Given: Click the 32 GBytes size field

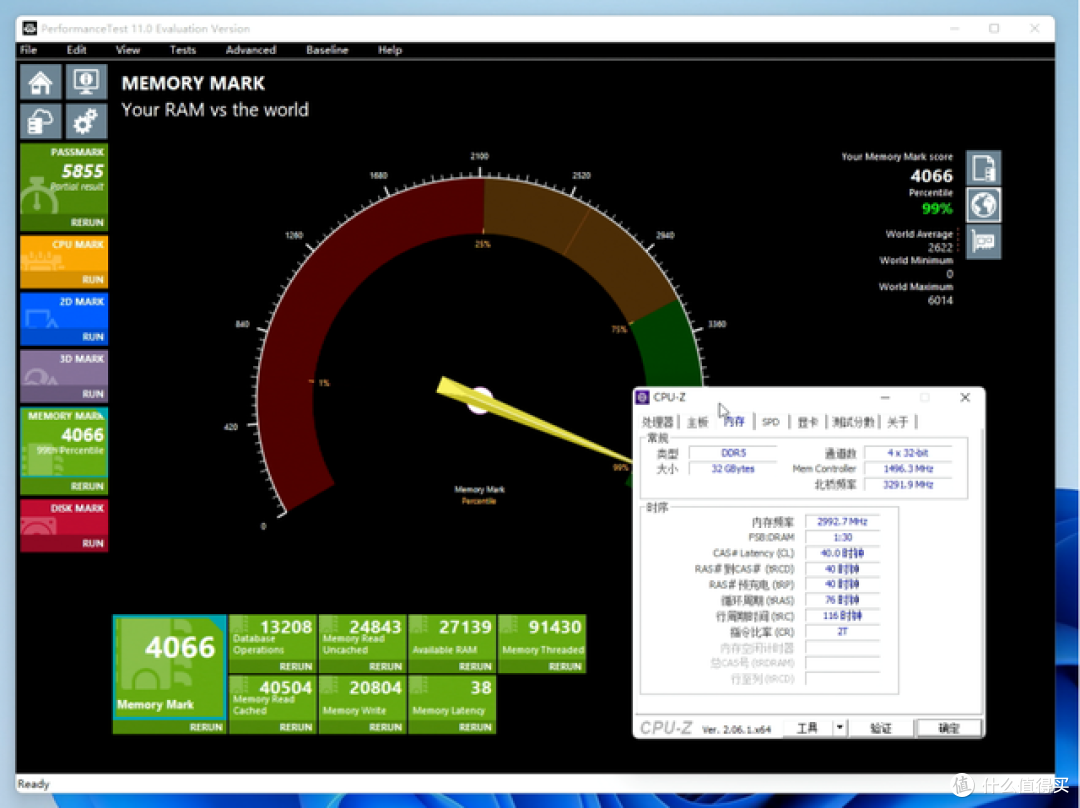Looking at the screenshot, I should click(x=733, y=469).
